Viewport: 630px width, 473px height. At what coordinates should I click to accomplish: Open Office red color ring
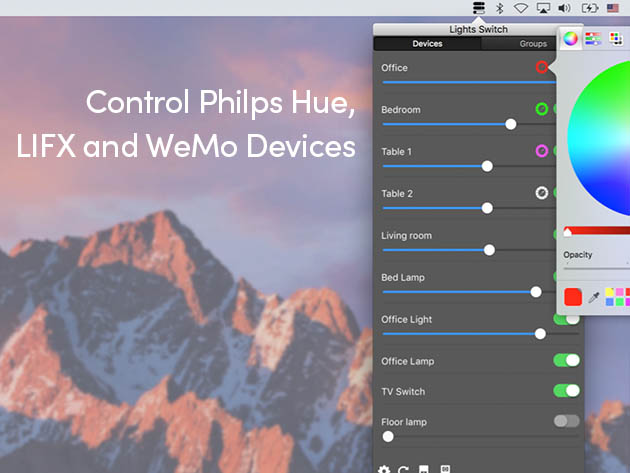542,67
